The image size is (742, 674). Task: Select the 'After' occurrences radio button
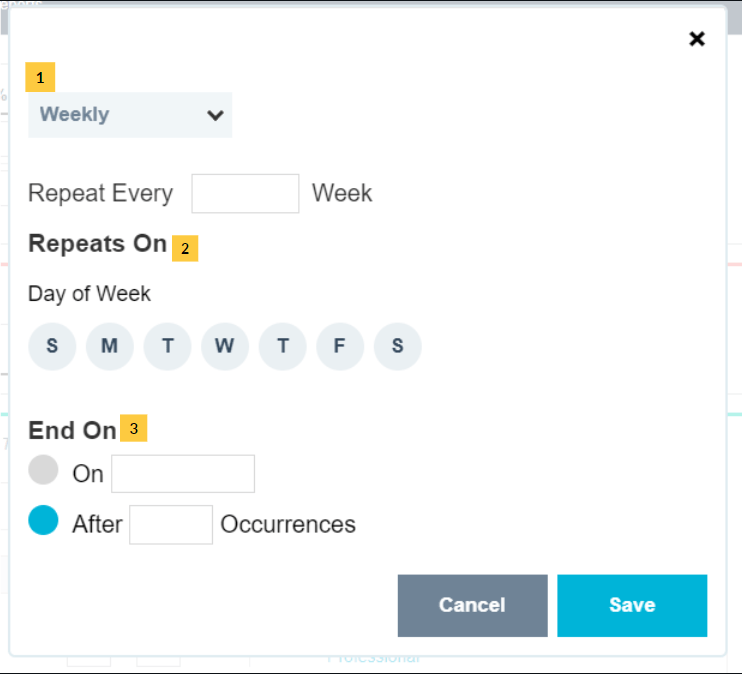(44, 521)
